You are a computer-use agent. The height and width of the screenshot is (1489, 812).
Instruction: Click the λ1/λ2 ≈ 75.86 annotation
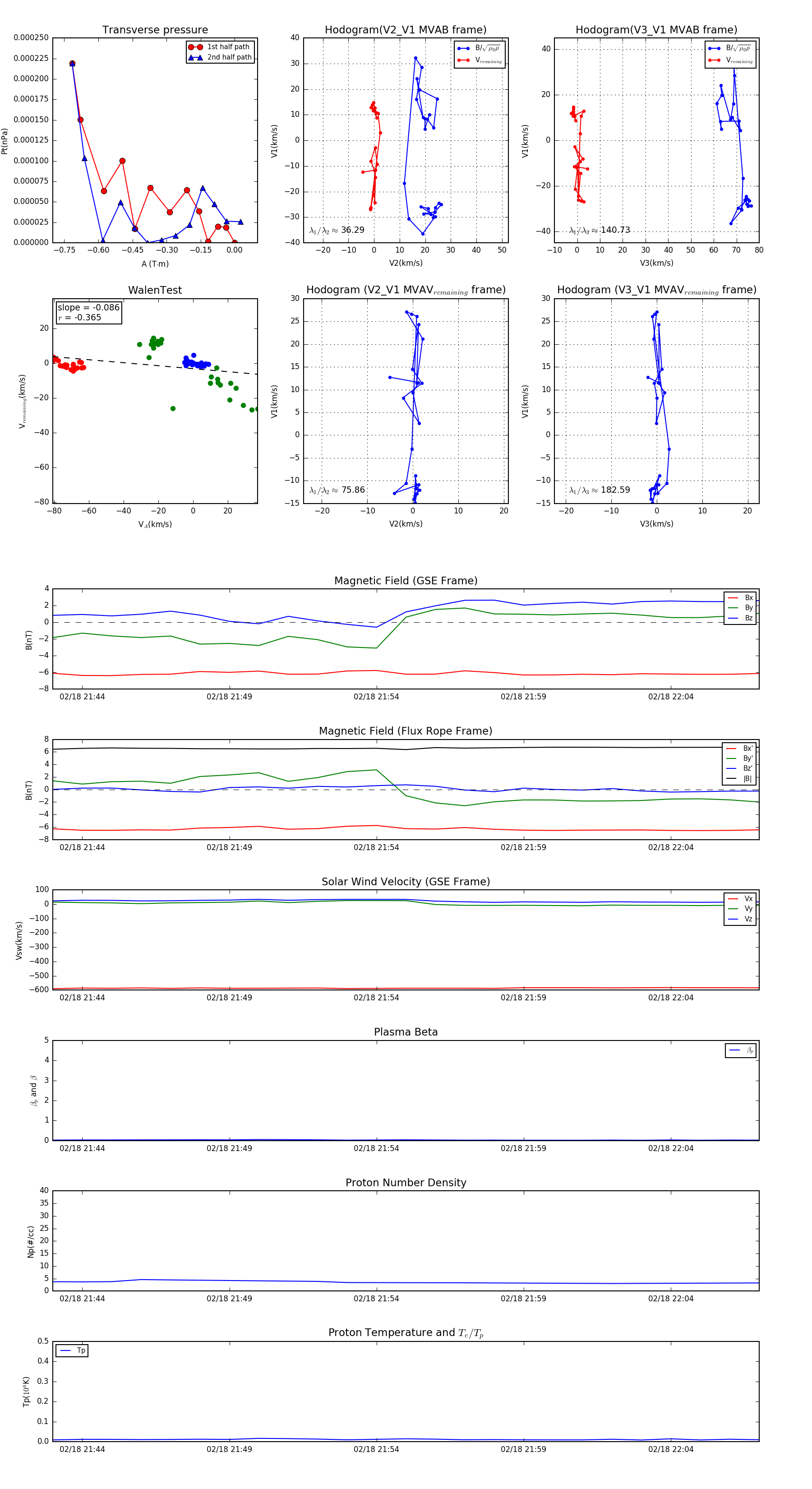(x=337, y=490)
